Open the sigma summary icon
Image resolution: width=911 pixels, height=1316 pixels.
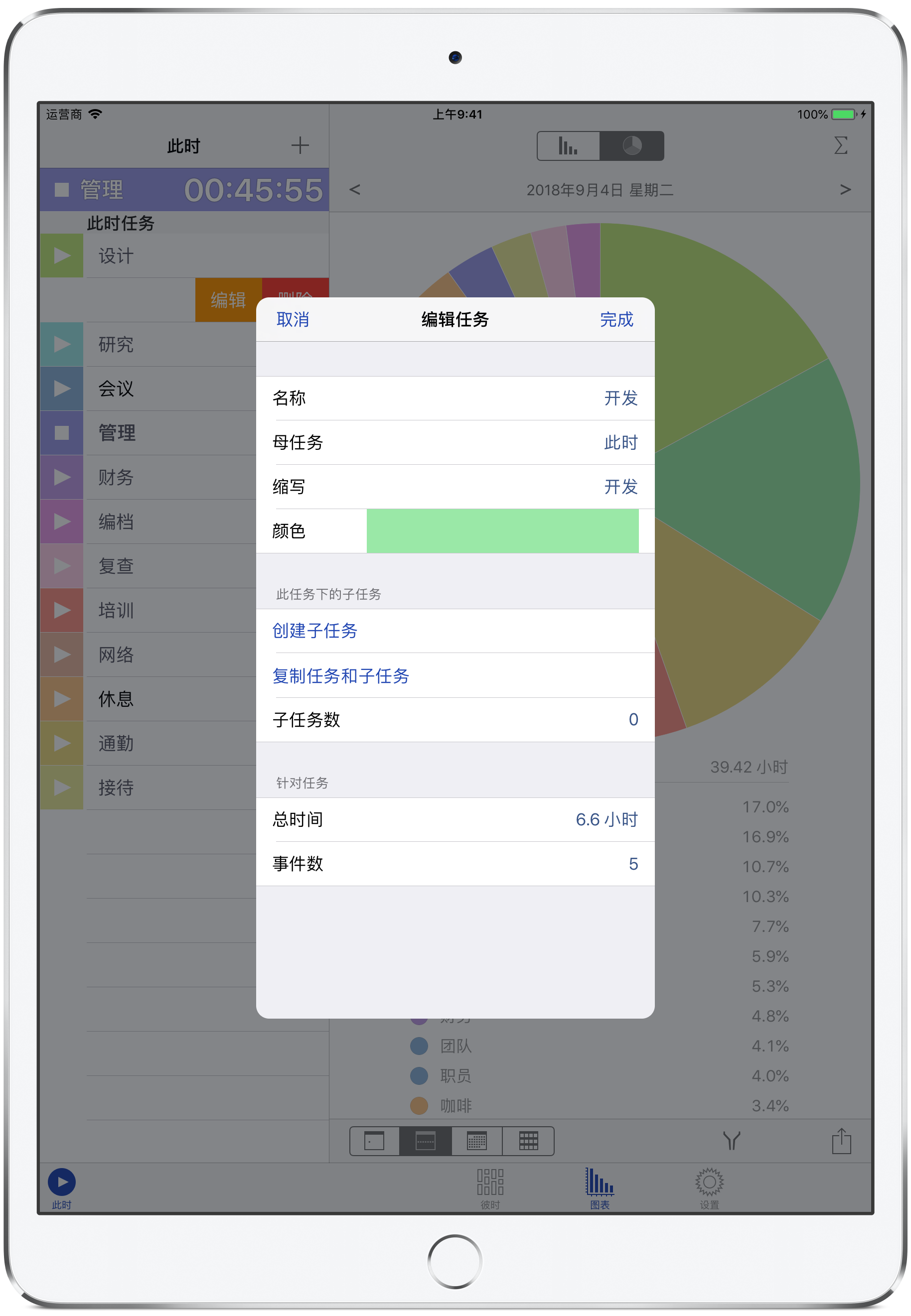[x=840, y=145]
